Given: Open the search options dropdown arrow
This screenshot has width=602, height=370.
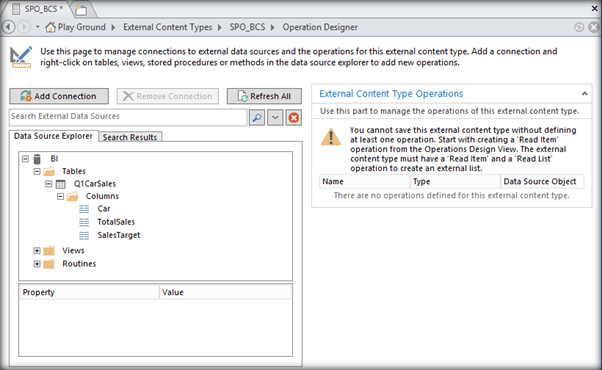Looking at the screenshot, I should (x=275, y=117).
